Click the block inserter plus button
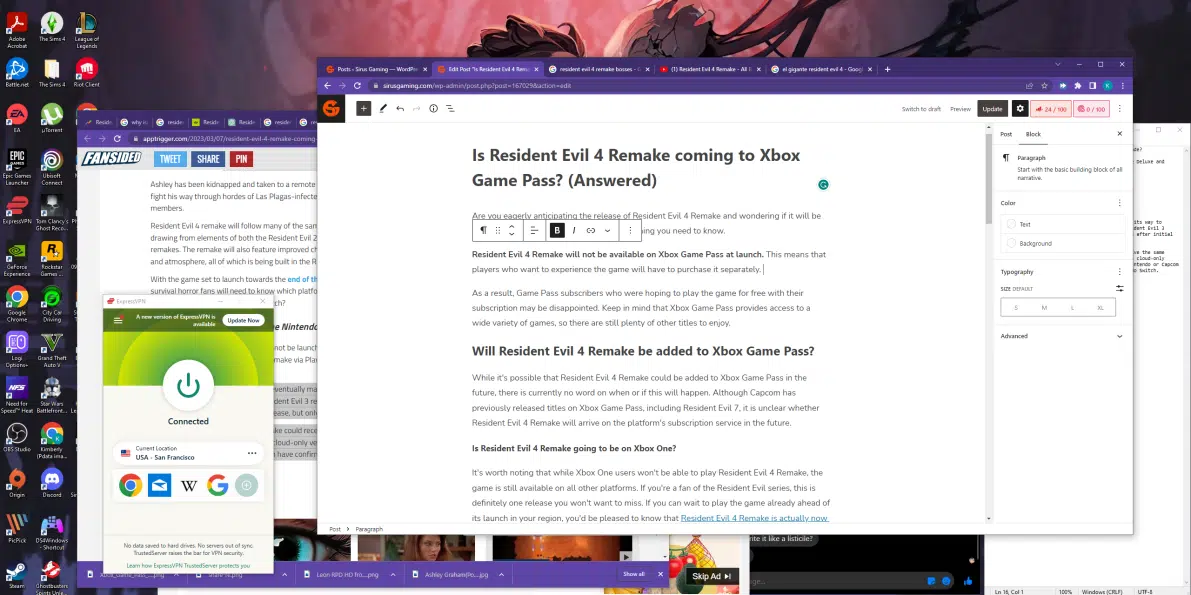 tap(364, 108)
